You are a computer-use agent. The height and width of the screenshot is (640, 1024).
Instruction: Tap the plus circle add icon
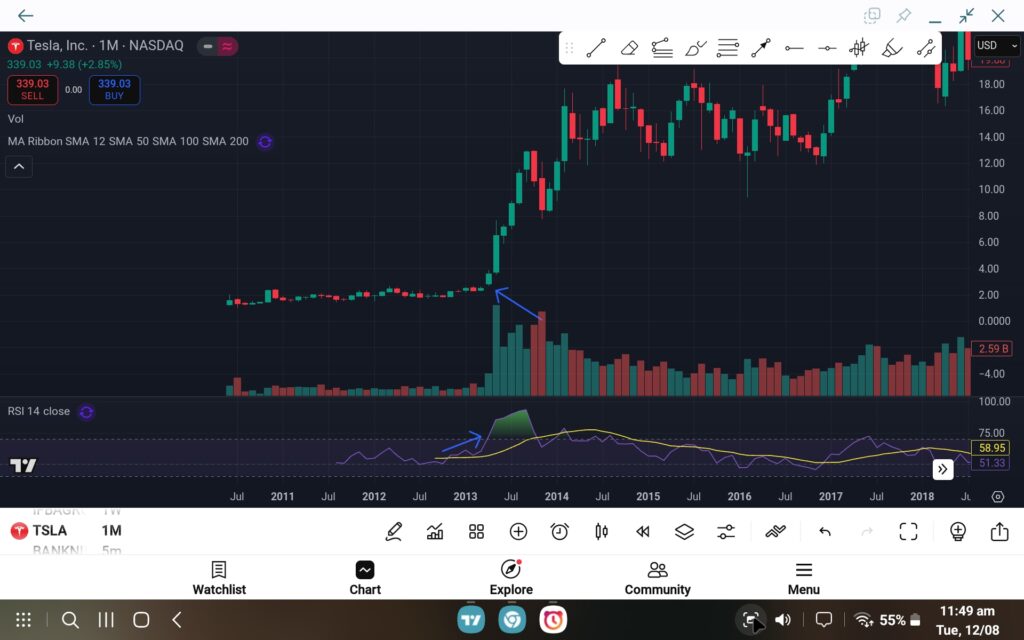pyautogui.click(x=518, y=532)
